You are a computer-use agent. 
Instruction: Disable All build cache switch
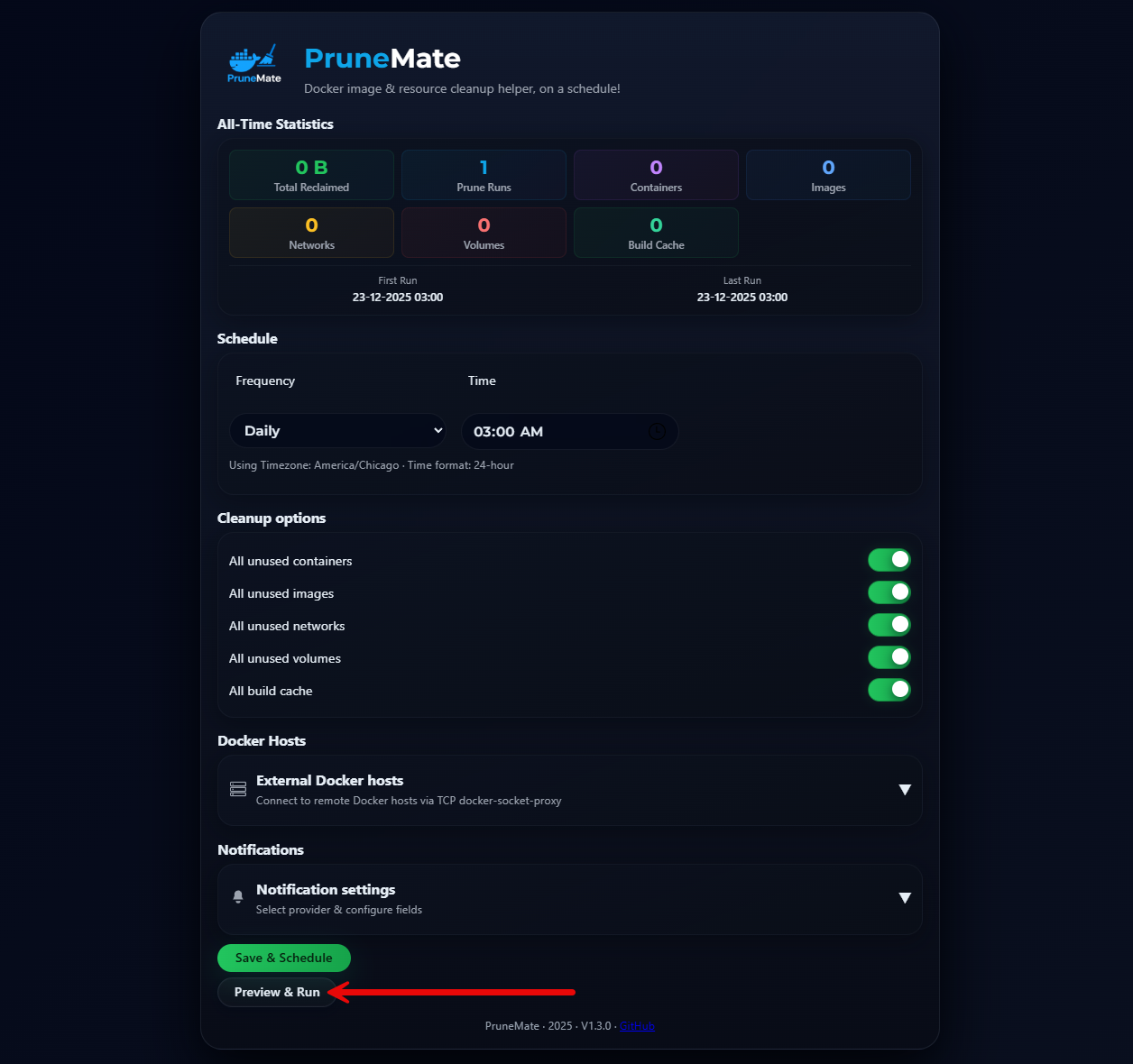[889, 690]
